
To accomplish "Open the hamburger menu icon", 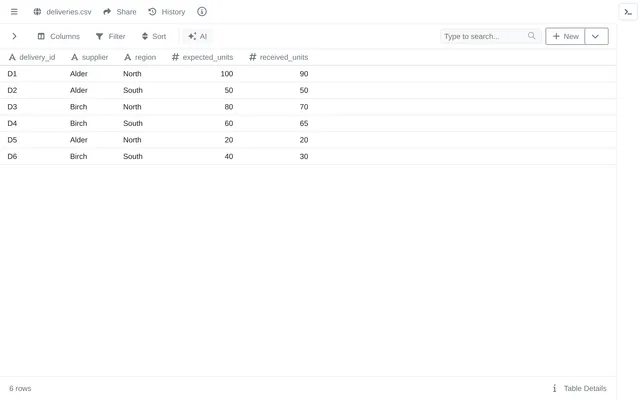I will [14, 12].
